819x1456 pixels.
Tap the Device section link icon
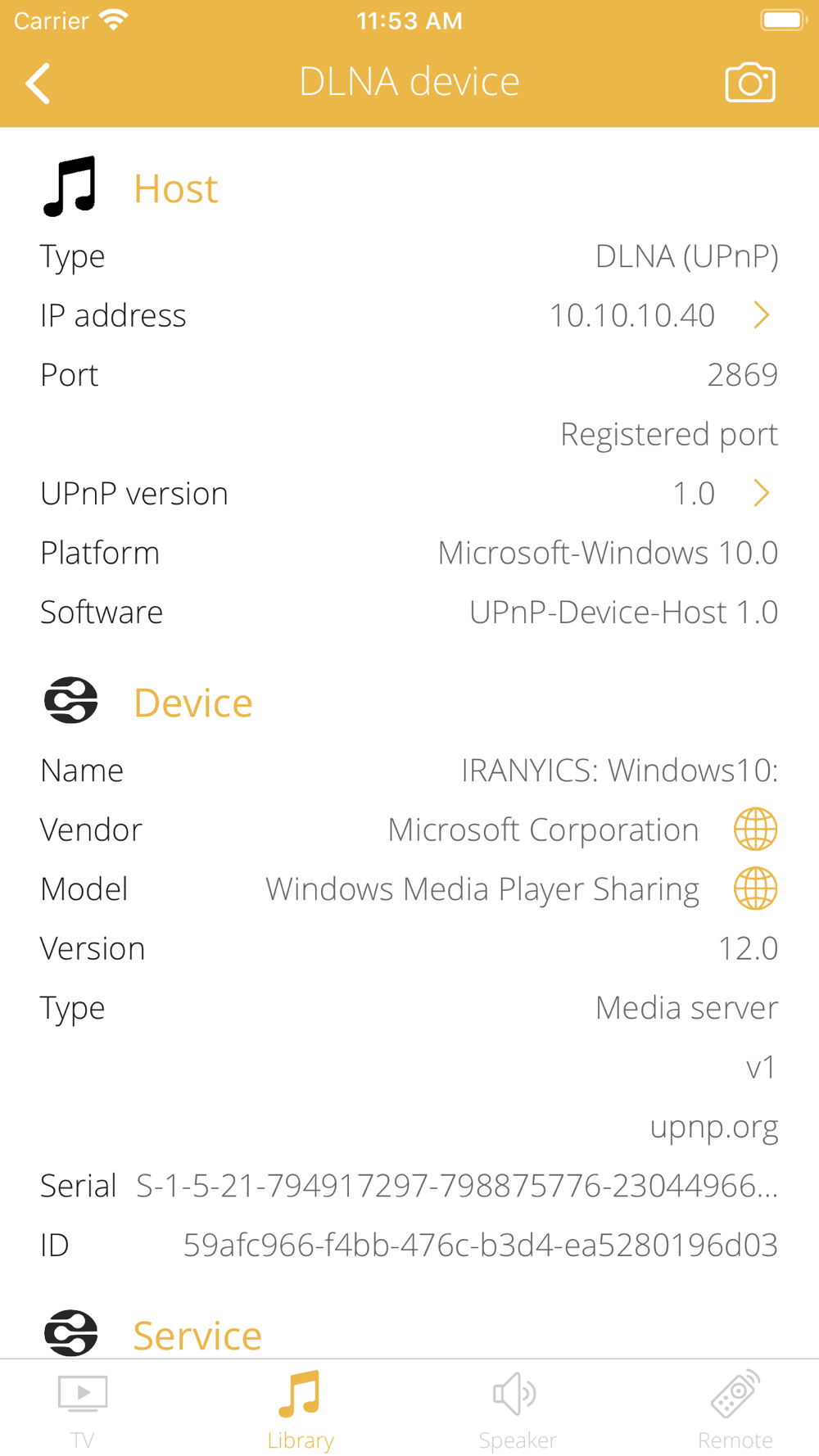coord(70,701)
